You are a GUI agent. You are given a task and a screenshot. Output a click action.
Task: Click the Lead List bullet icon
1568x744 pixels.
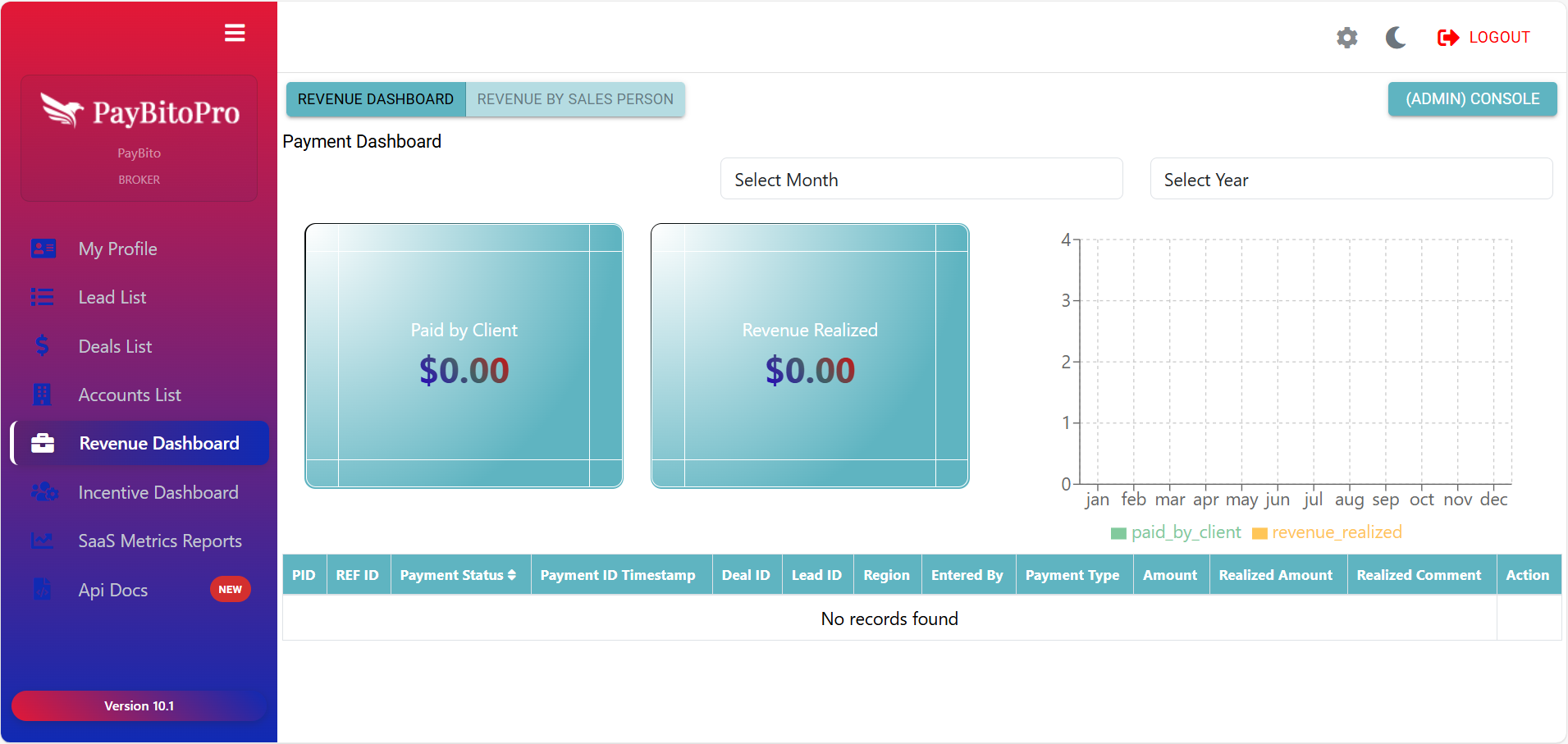[x=43, y=297]
